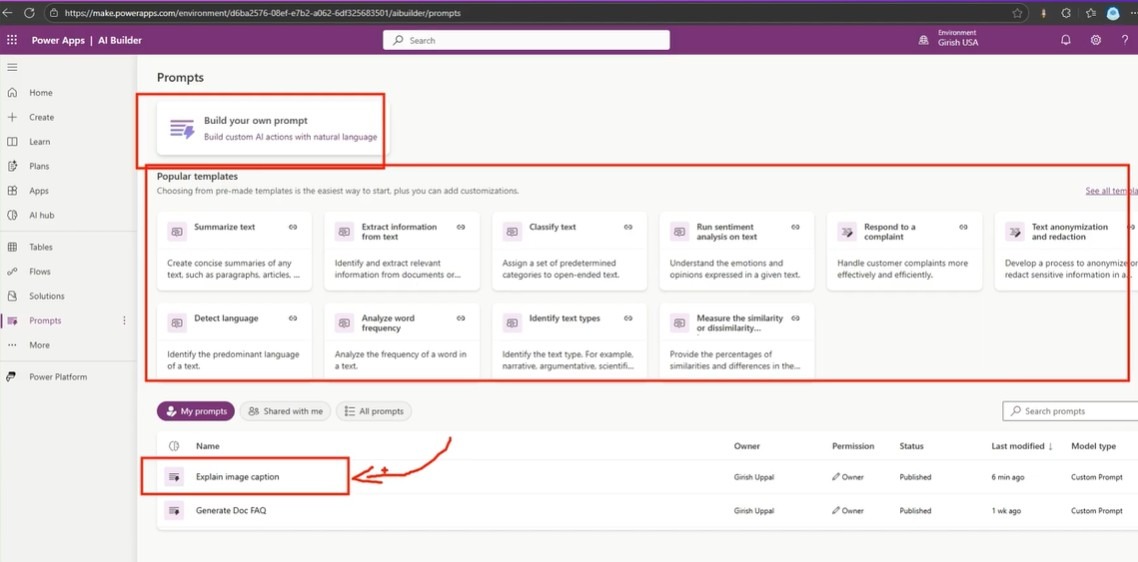Select My prompts filter tab
The image size is (1138, 562).
tap(195, 411)
